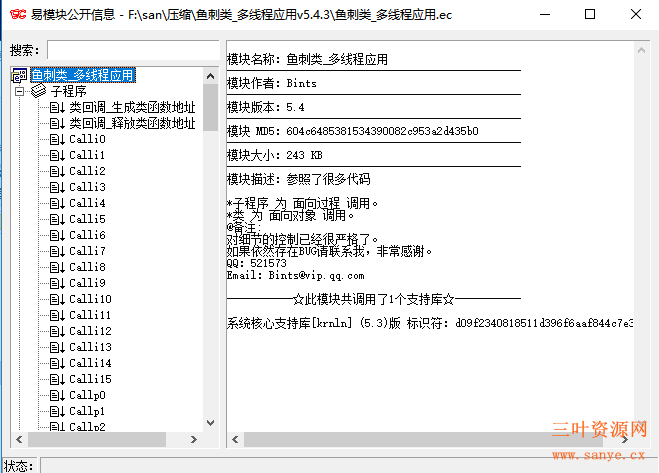The width and height of the screenshot is (659, 473).
Task: Click the subroutine icon next to Calli4
Action: pos(57,203)
